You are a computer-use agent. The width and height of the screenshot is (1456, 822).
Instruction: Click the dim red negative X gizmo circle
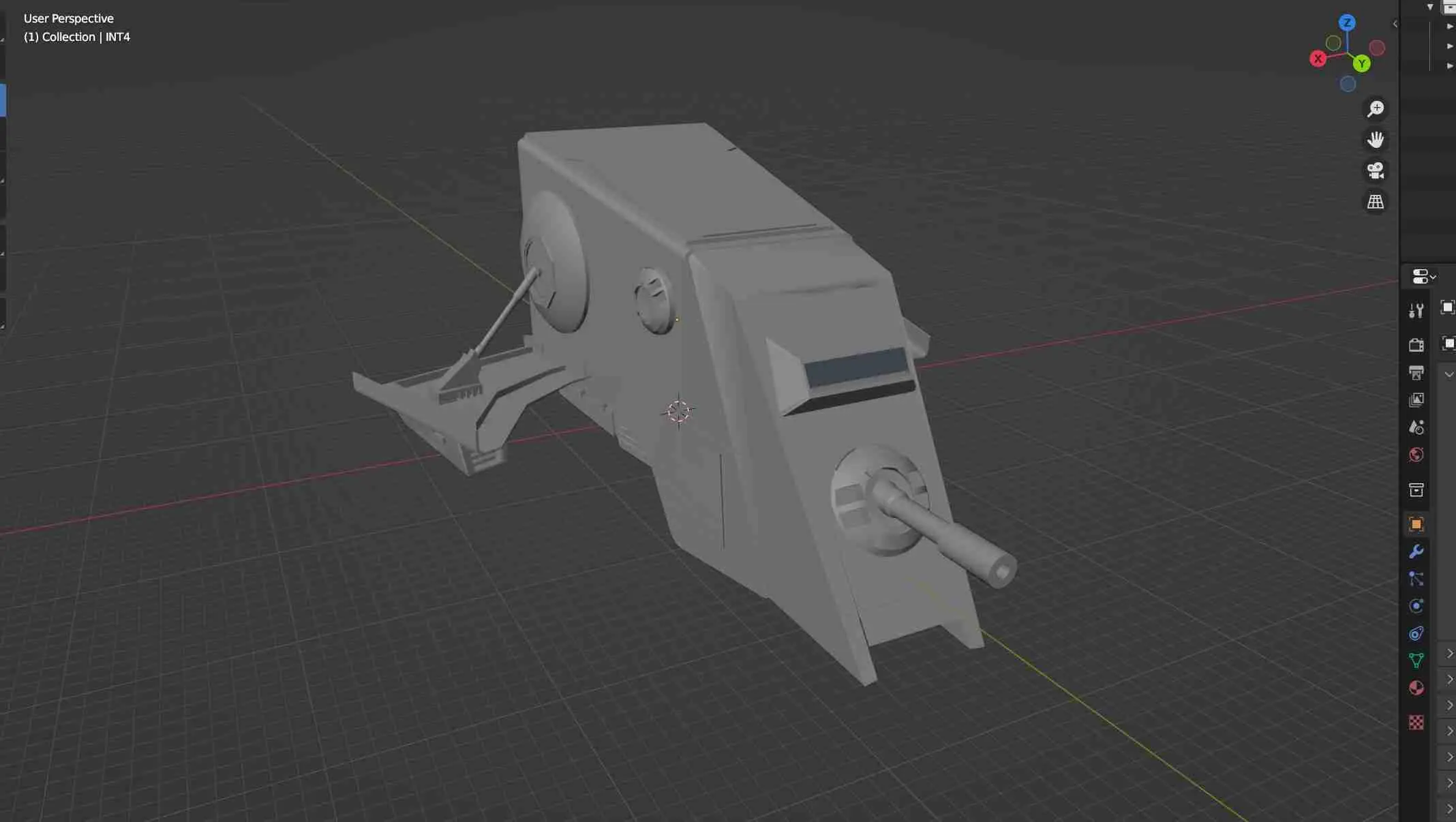pyautogui.click(x=1377, y=48)
